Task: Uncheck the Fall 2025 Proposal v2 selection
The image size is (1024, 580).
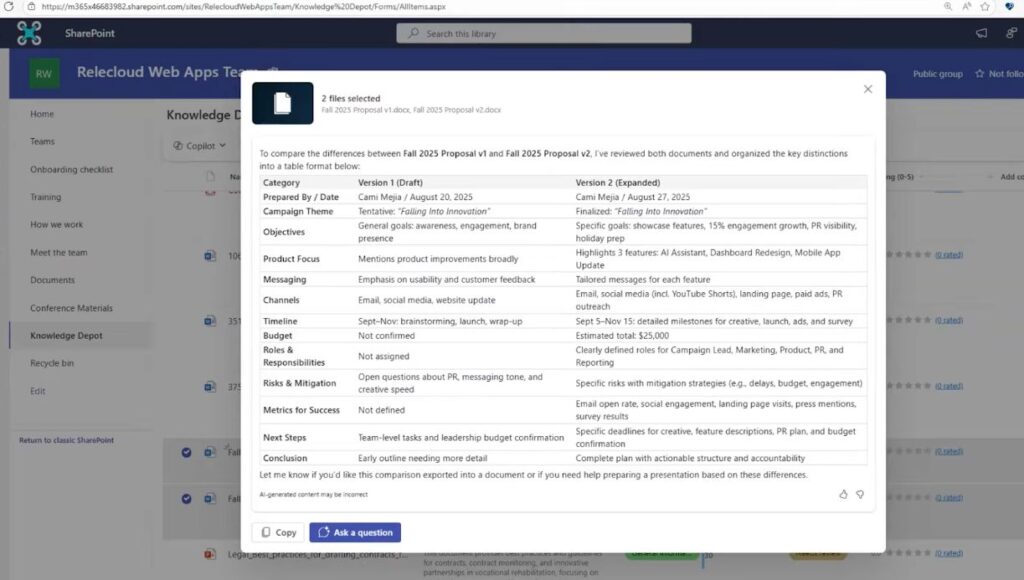Action: click(186, 497)
